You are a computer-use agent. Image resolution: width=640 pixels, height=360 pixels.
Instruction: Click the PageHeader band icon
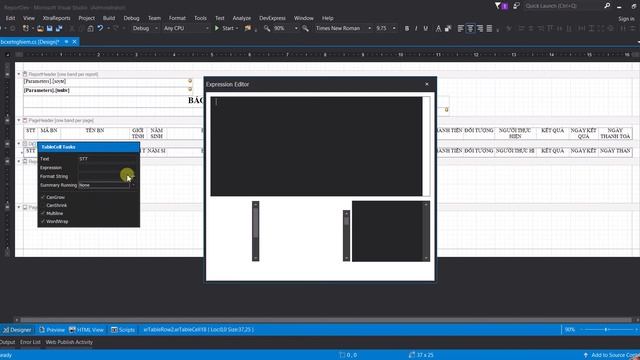pyautogui.click(x=25, y=120)
